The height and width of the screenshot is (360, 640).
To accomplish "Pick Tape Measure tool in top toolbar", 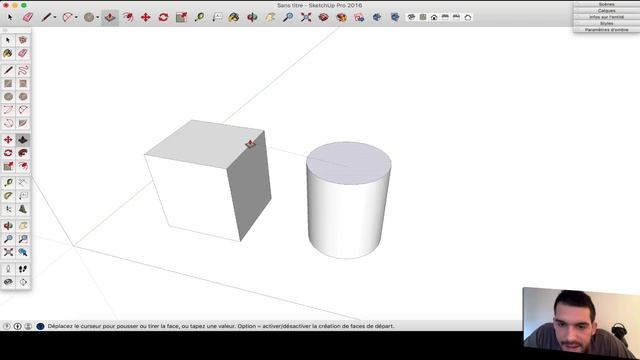I will [199, 17].
